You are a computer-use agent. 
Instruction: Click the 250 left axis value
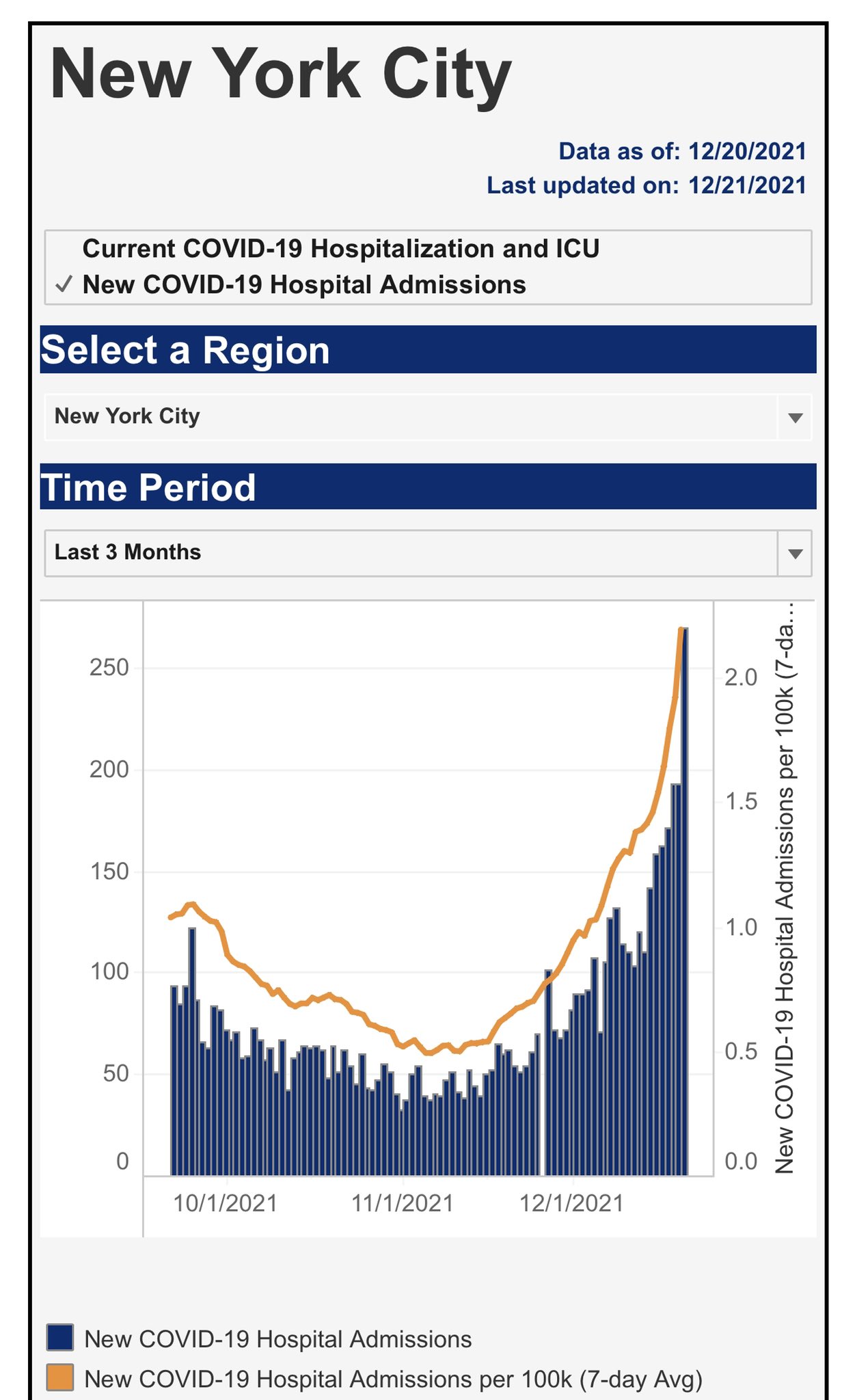[x=109, y=668]
